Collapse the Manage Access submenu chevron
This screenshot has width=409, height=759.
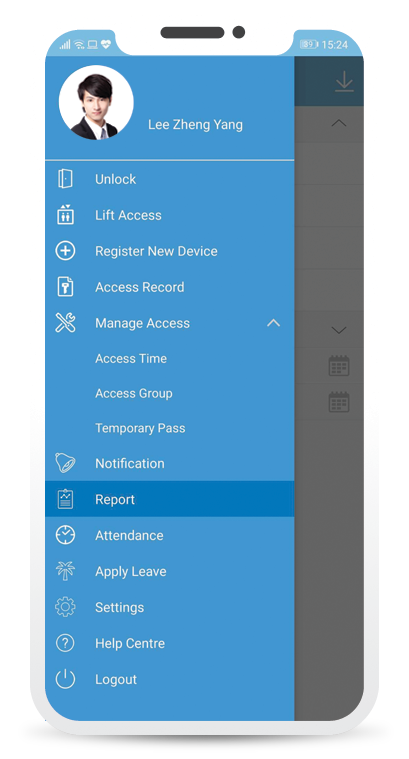pyautogui.click(x=273, y=322)
